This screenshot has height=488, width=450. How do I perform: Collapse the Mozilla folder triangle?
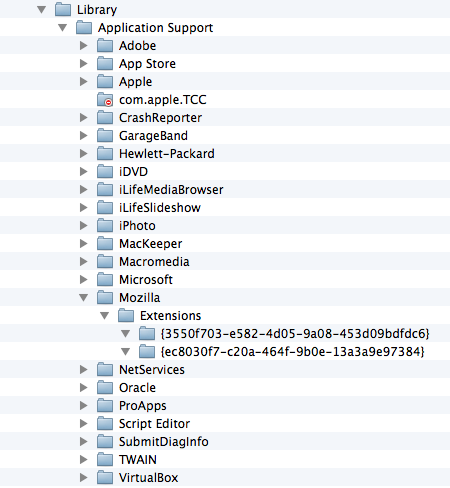(x=84, y=298)
